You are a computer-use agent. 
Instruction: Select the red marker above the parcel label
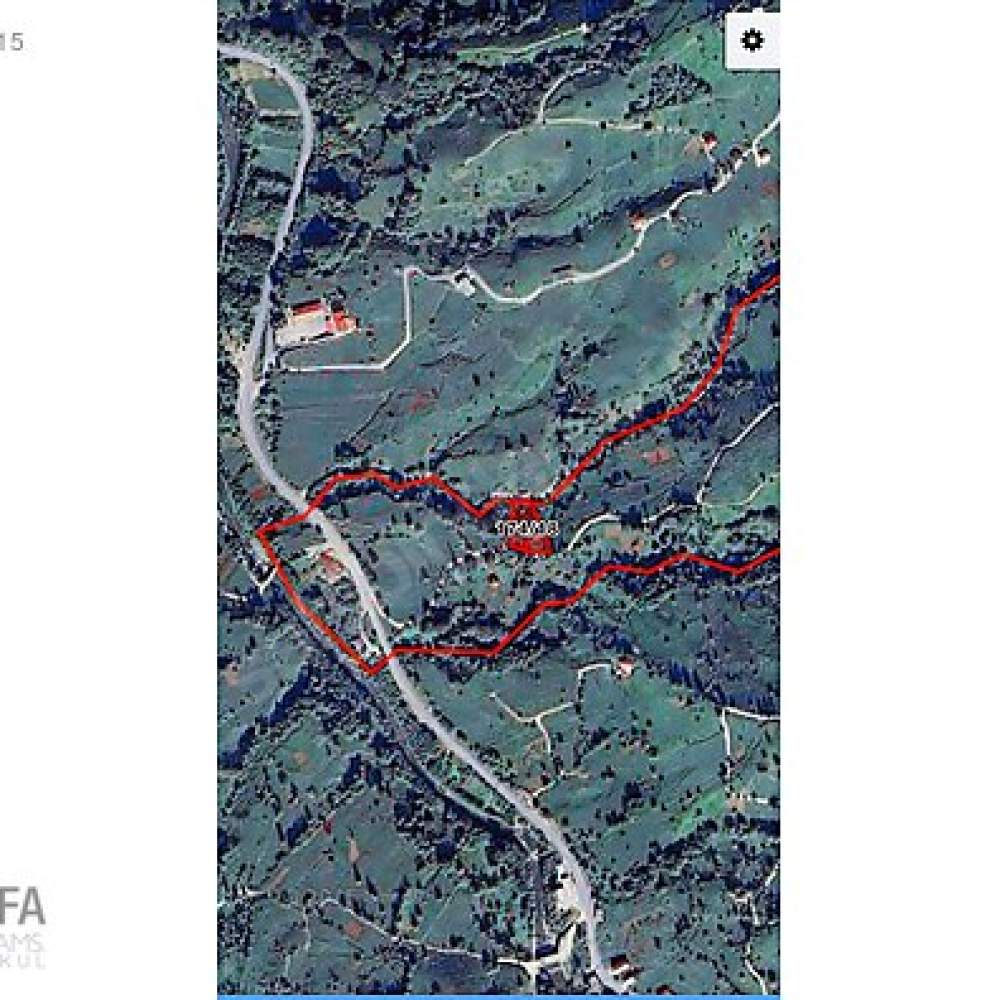click(x=524, y=508)
